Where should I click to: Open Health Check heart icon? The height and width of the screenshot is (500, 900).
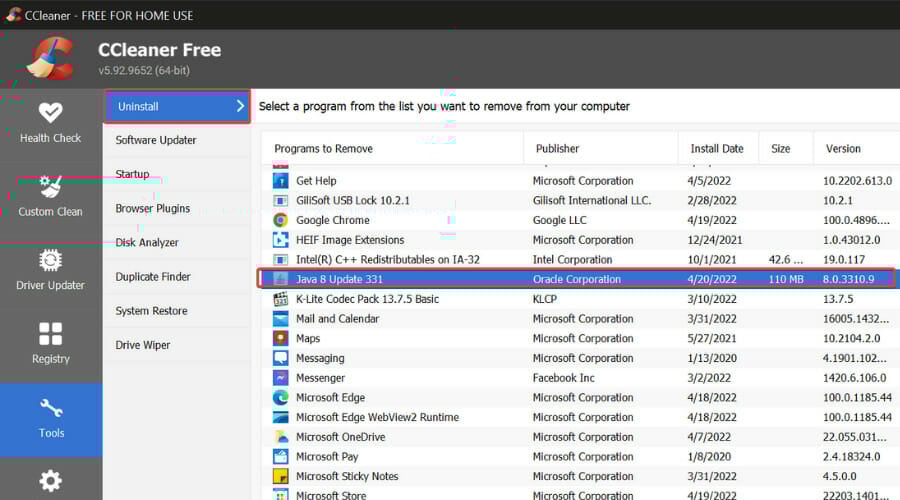(x=51, y=112)
